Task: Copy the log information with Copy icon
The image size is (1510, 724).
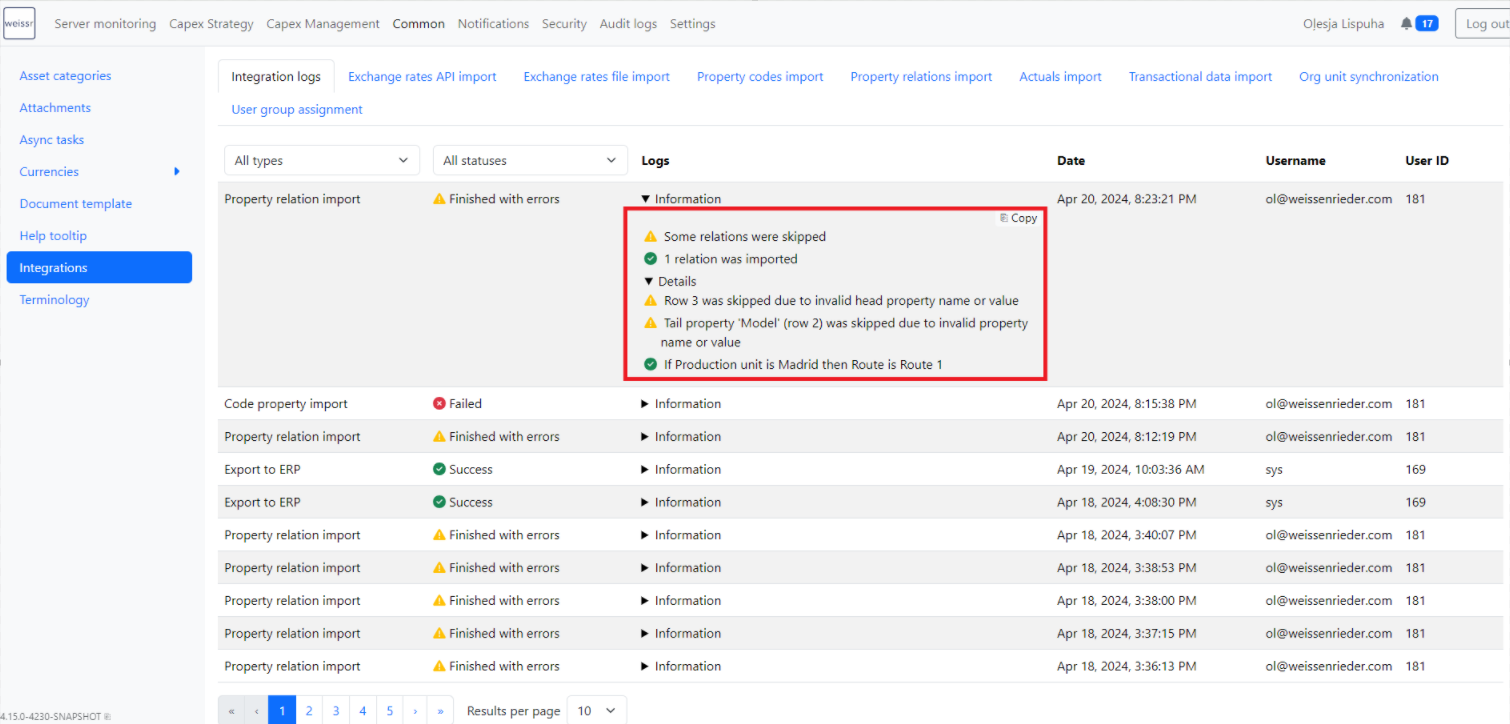Action: [x=1018, y=218]
